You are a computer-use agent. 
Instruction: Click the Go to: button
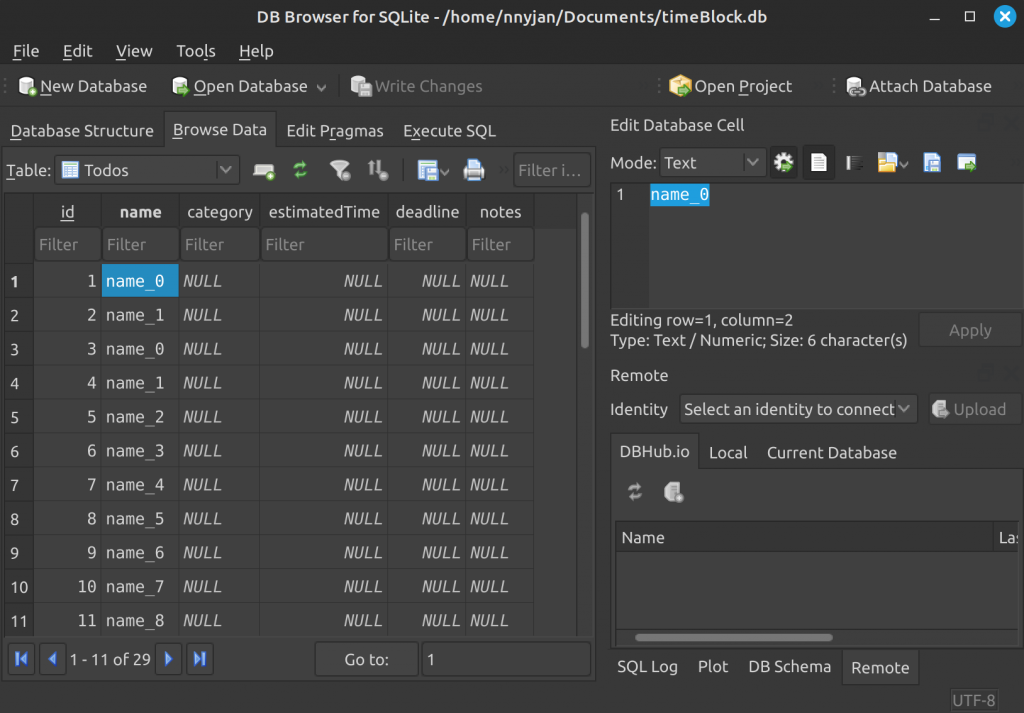click(366, 659)
